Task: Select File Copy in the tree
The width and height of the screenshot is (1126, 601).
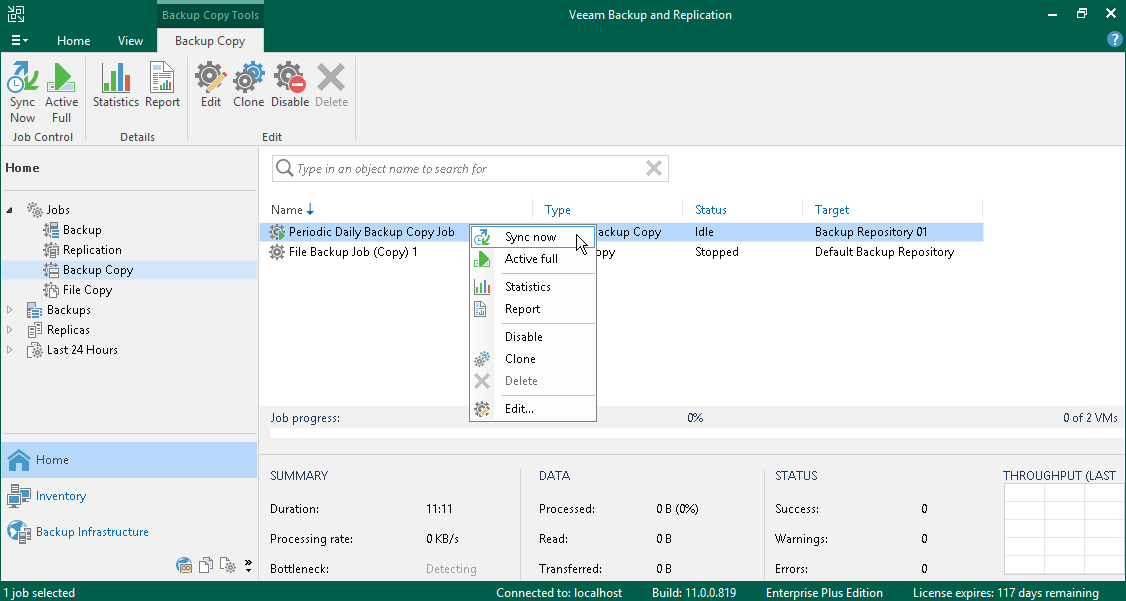Action: 87,290
